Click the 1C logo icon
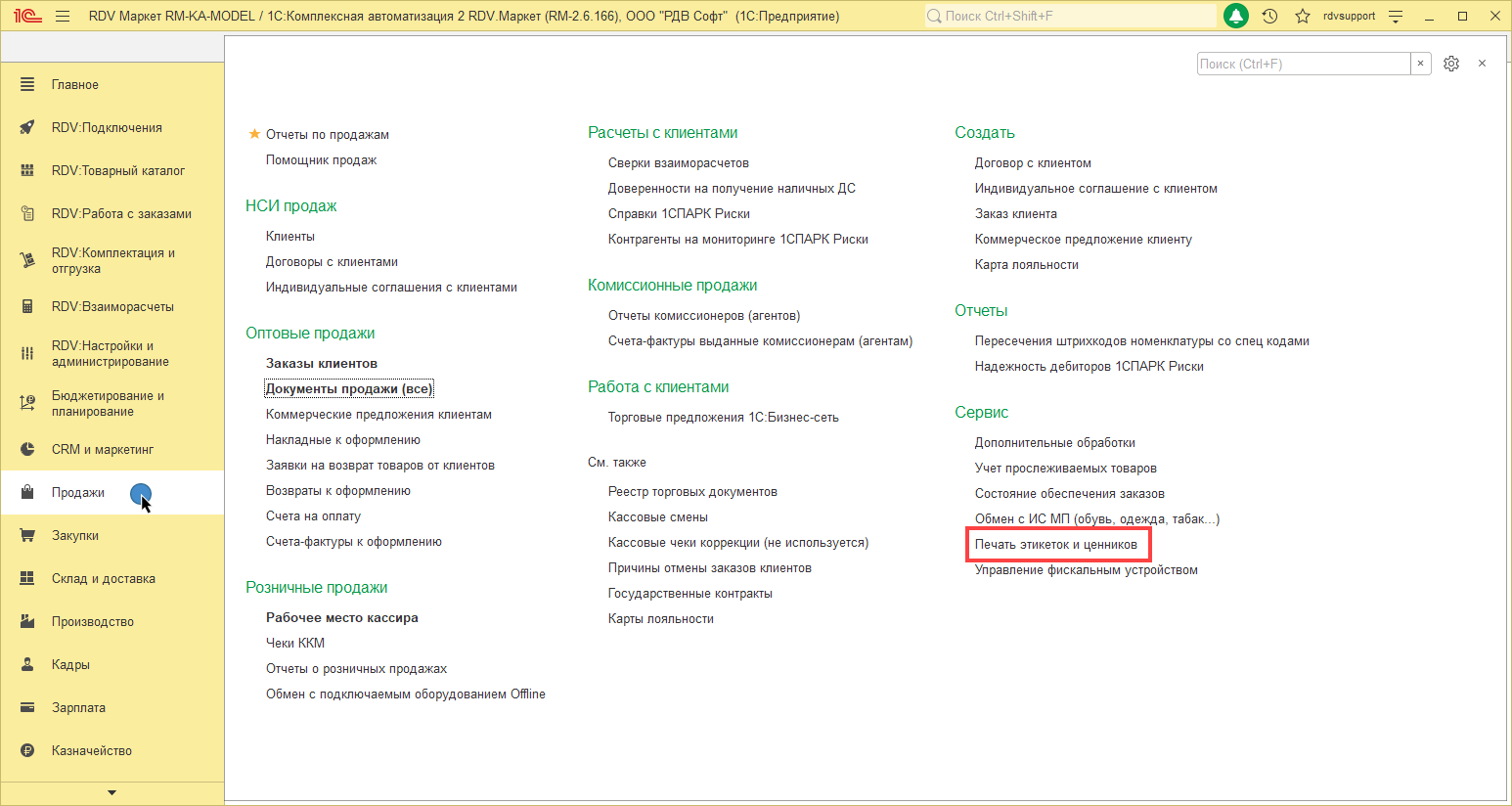The image size is (1512, 806). pyautogui.click(x=27, y=16)
